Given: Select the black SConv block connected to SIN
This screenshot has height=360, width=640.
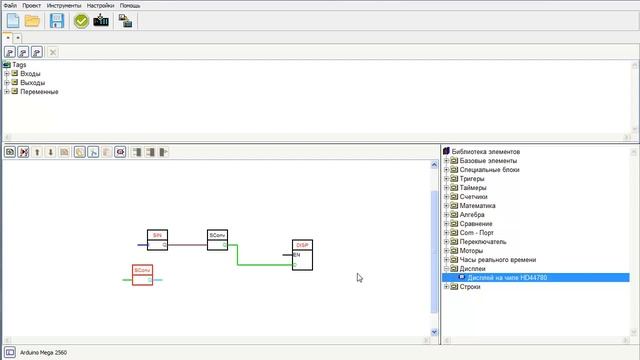Looking at the screenshot, I should (218, 240).
